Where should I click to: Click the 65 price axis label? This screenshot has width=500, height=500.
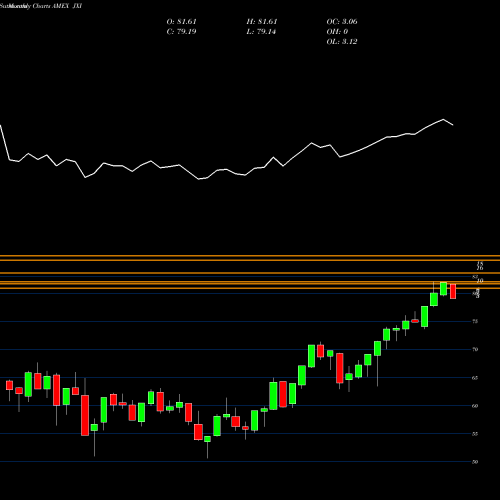pyautogui.click(x=475, y=378)
